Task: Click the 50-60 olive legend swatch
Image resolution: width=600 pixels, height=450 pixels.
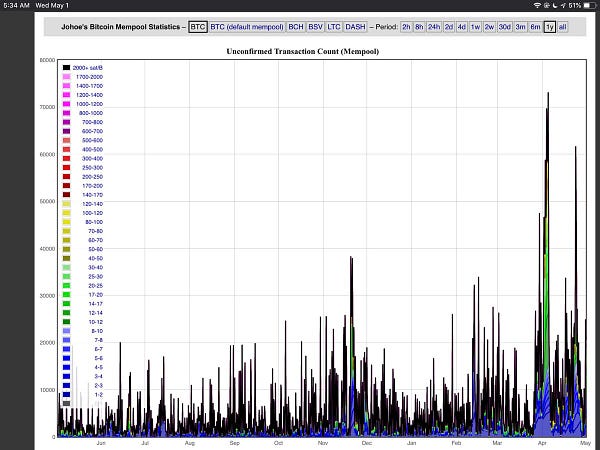Action: point(67,249)
